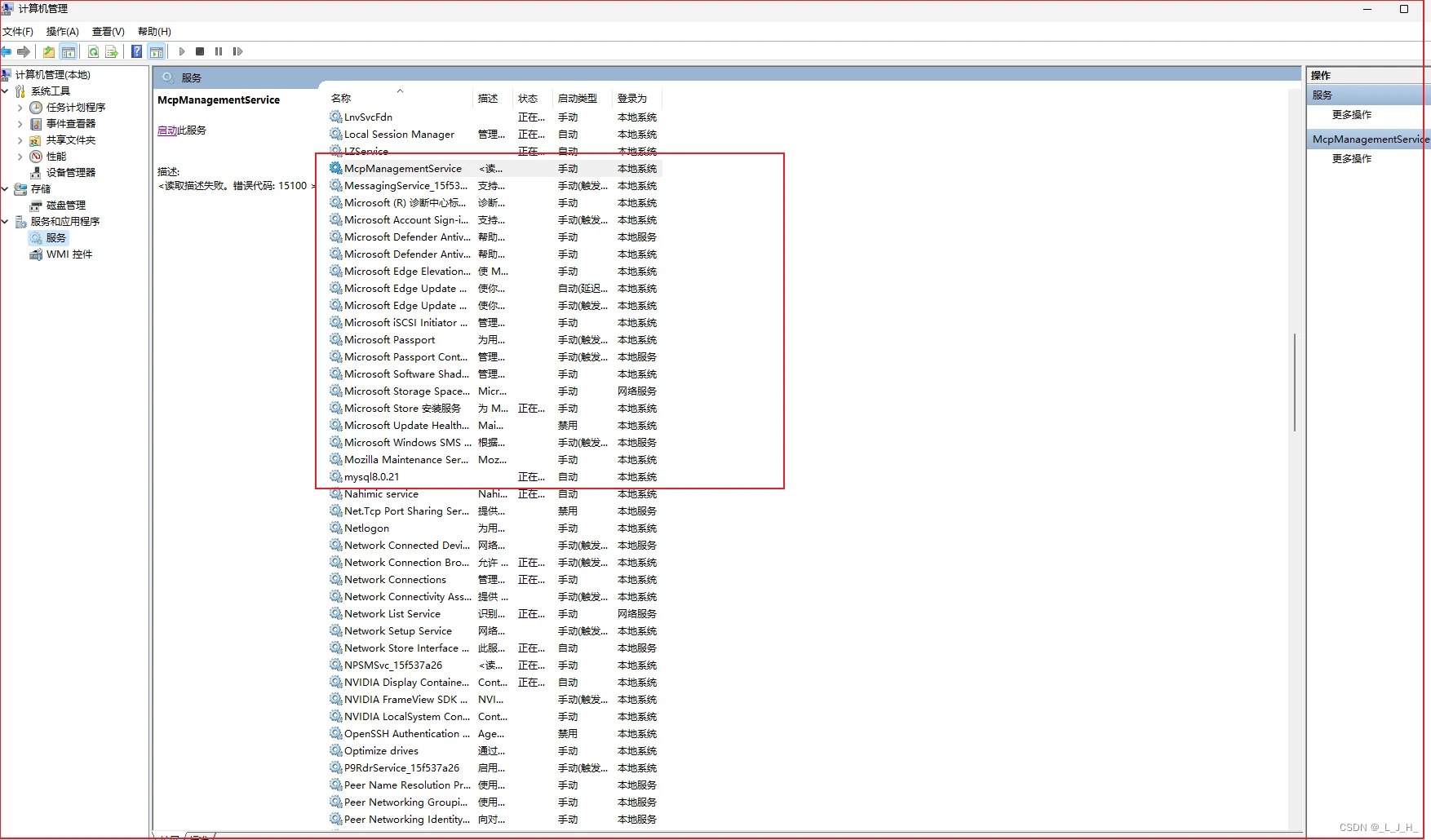Select the mysql8.0.21 service row

pyautogui.click(x=372, y=477)
